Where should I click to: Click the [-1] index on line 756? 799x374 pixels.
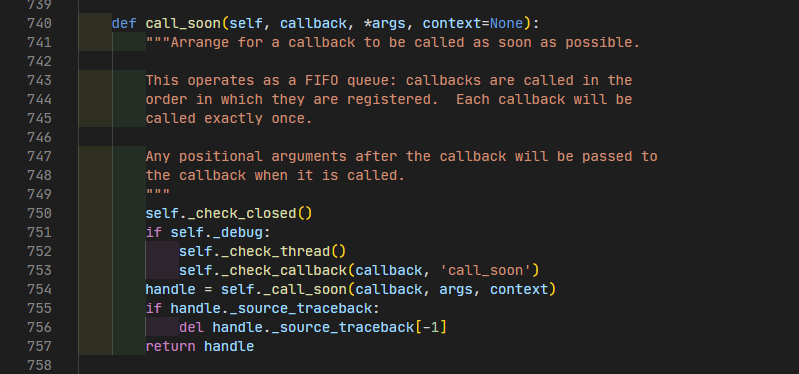[431, 327]
